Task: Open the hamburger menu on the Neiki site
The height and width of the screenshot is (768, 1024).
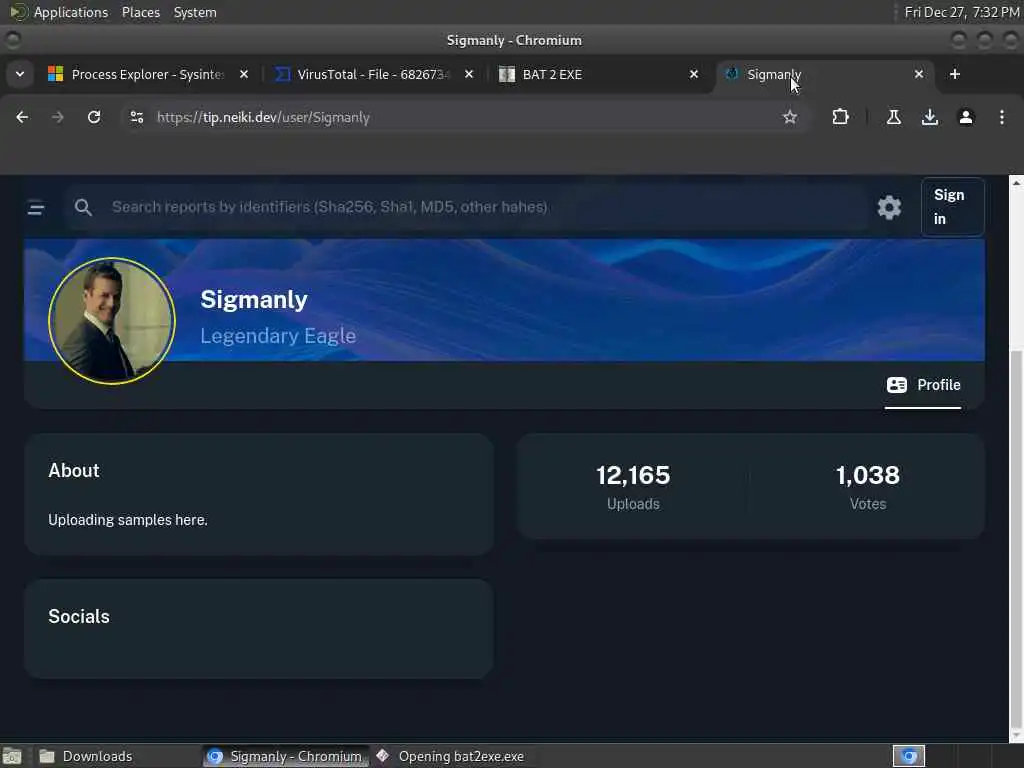Action: point(36,208)
